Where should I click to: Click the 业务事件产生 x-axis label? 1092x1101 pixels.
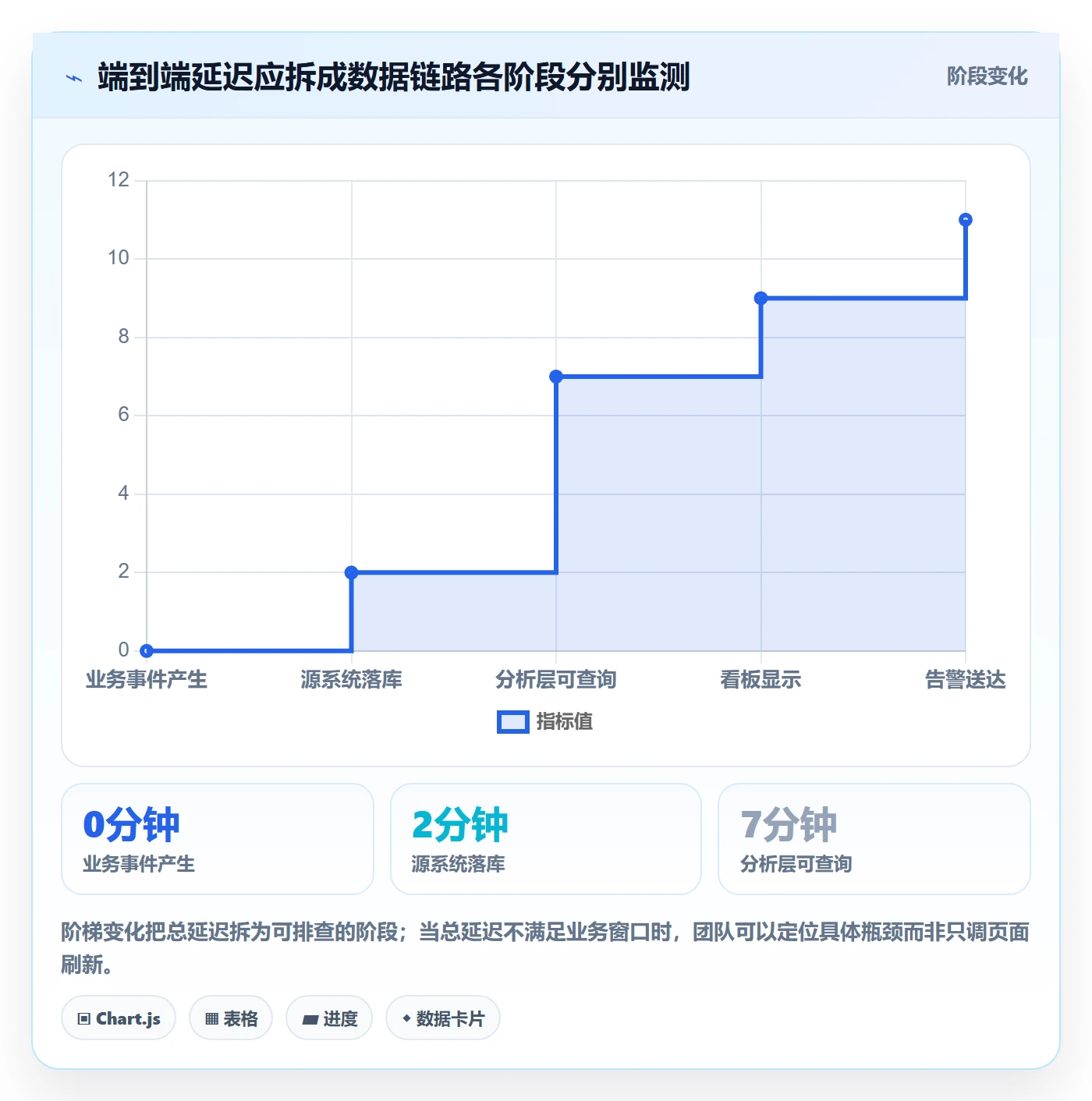point(147,680)
